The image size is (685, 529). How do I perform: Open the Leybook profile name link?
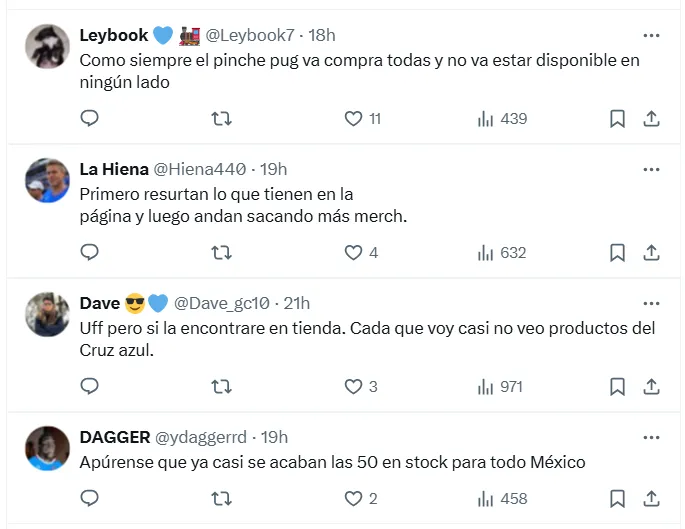[113, 35]
